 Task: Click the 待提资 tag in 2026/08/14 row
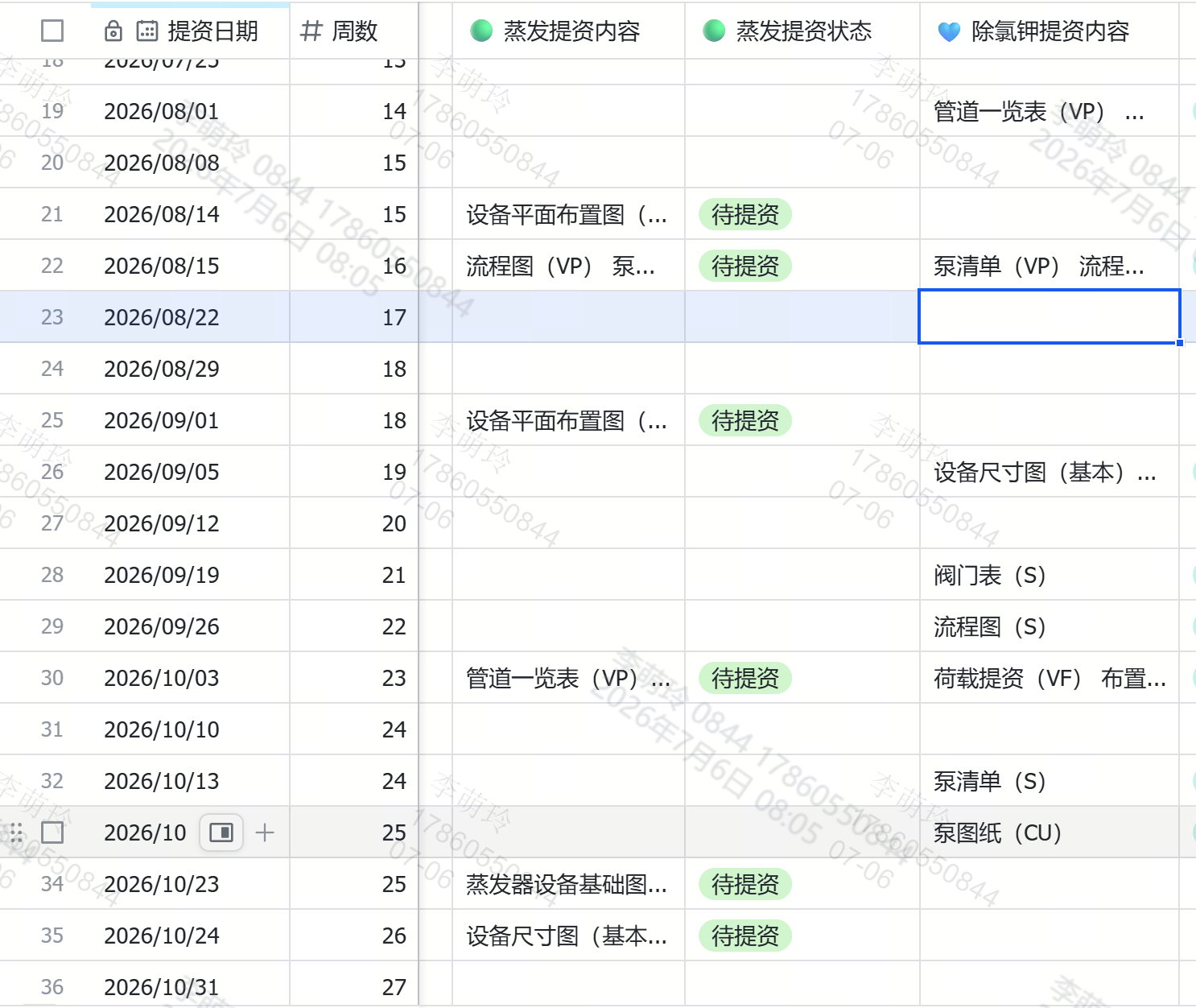(745, 214)
